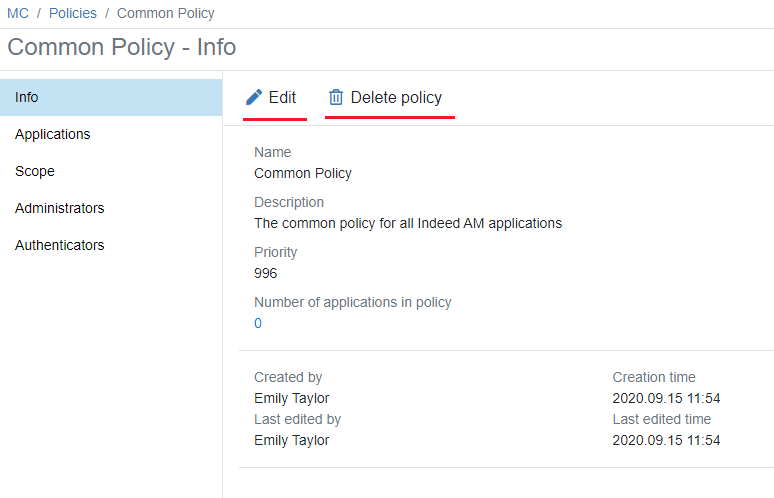Go to MC in the breadcrumb
774x498 pixels.
coord(18,14)
